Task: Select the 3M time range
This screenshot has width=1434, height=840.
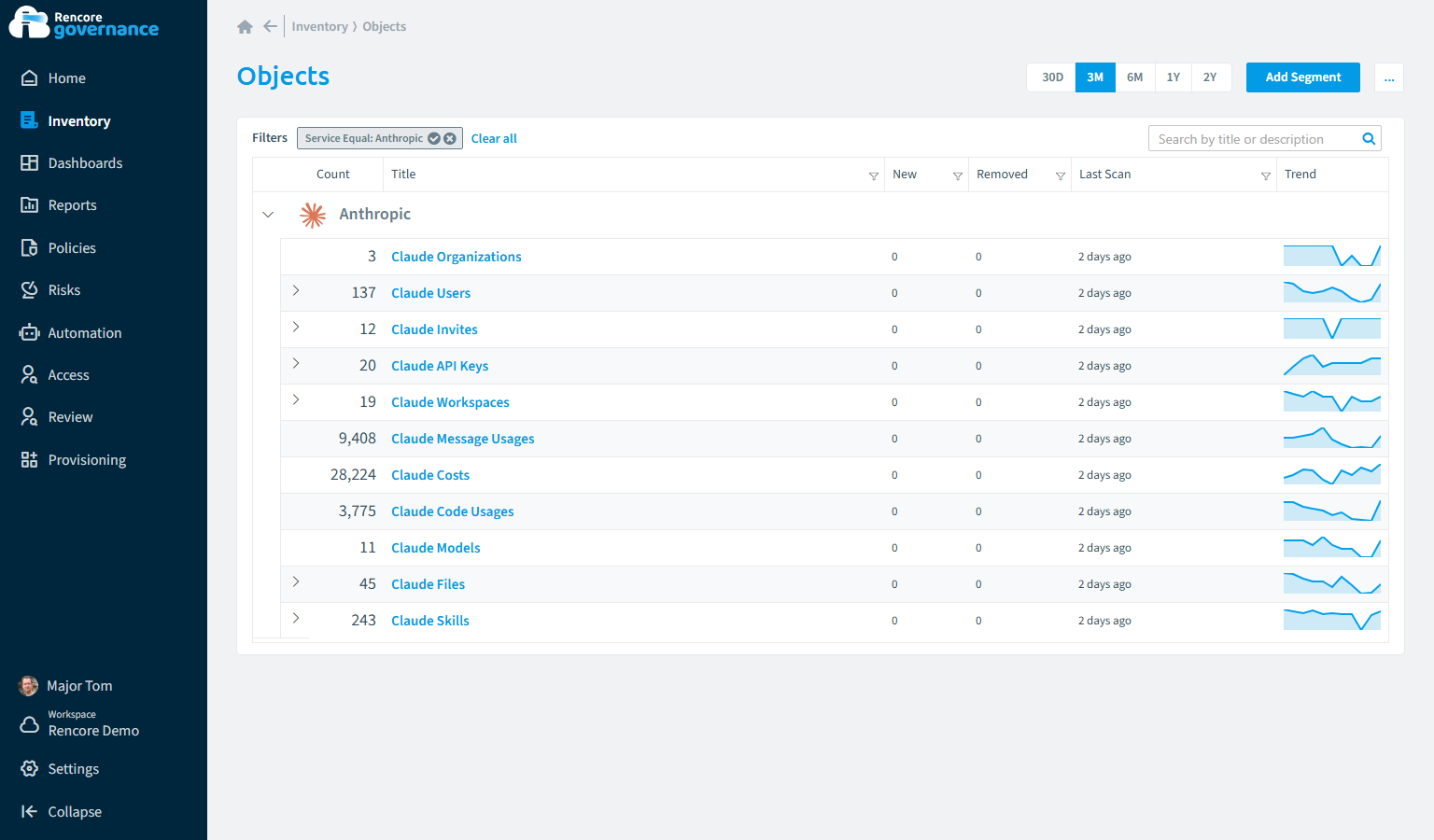Action: 1095,77
